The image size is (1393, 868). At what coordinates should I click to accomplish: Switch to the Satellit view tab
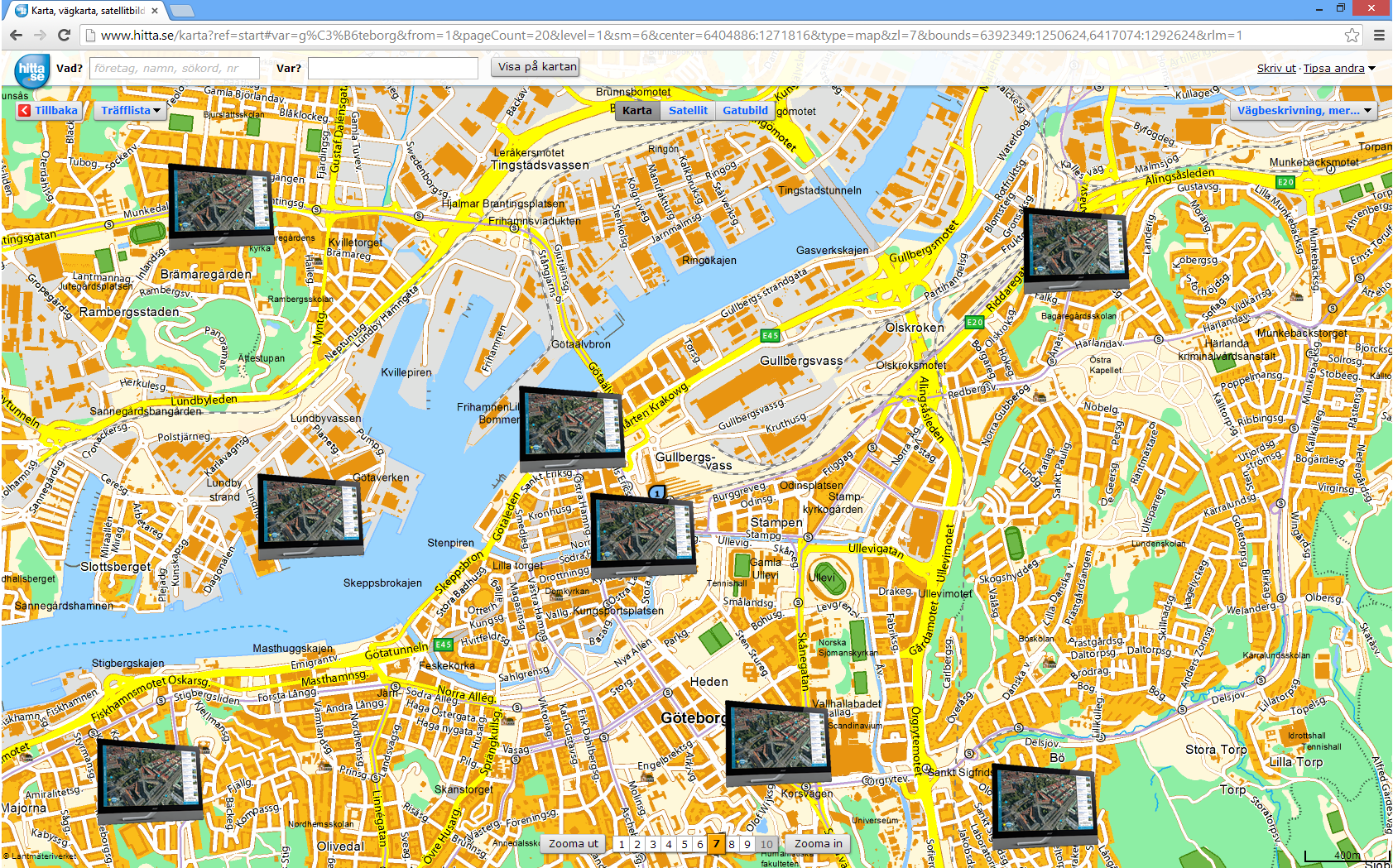coord(688,111)
